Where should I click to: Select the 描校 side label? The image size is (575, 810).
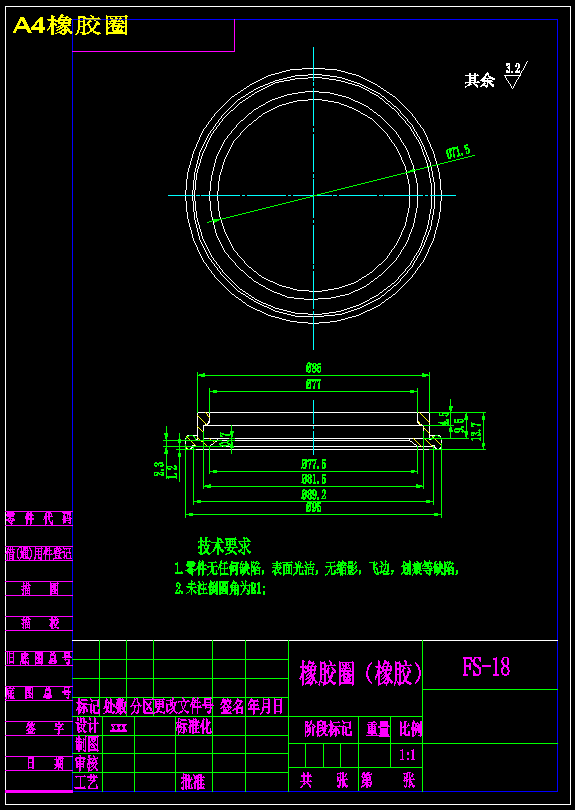point(40,623)
